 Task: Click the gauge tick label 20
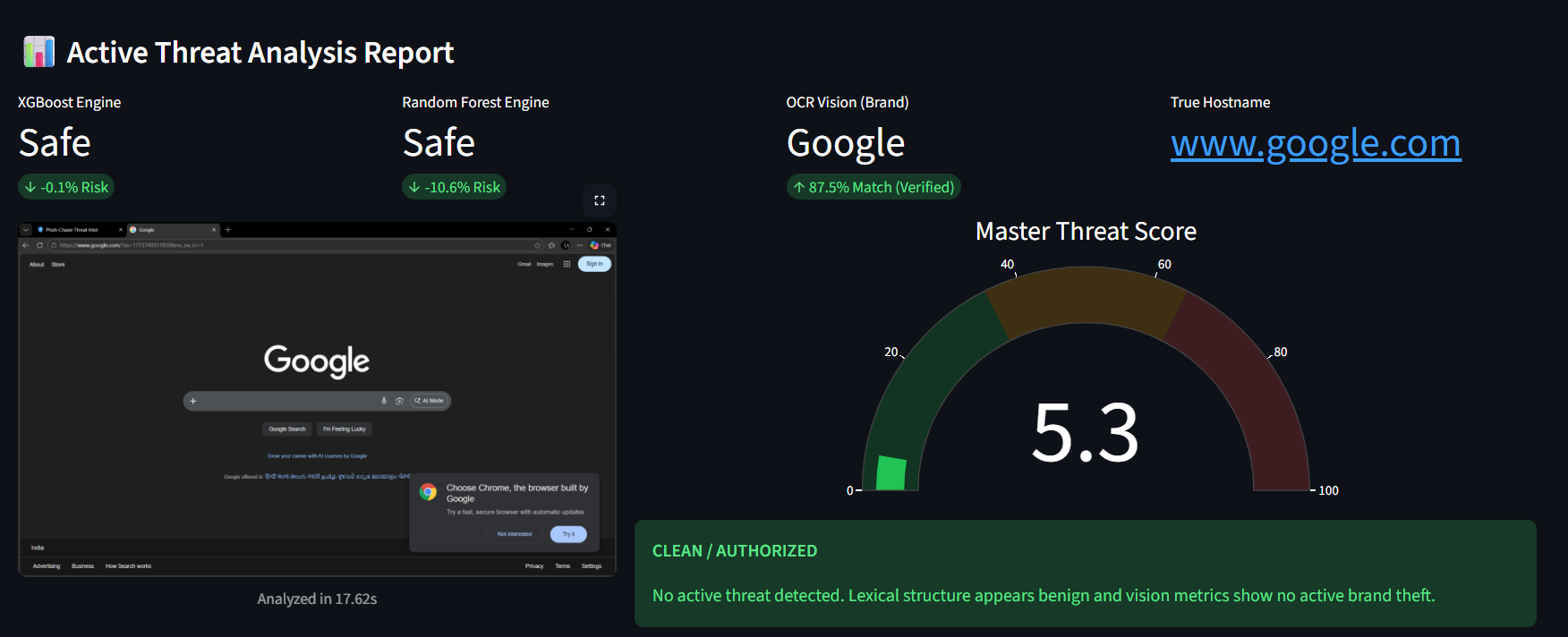coord(891,352)
